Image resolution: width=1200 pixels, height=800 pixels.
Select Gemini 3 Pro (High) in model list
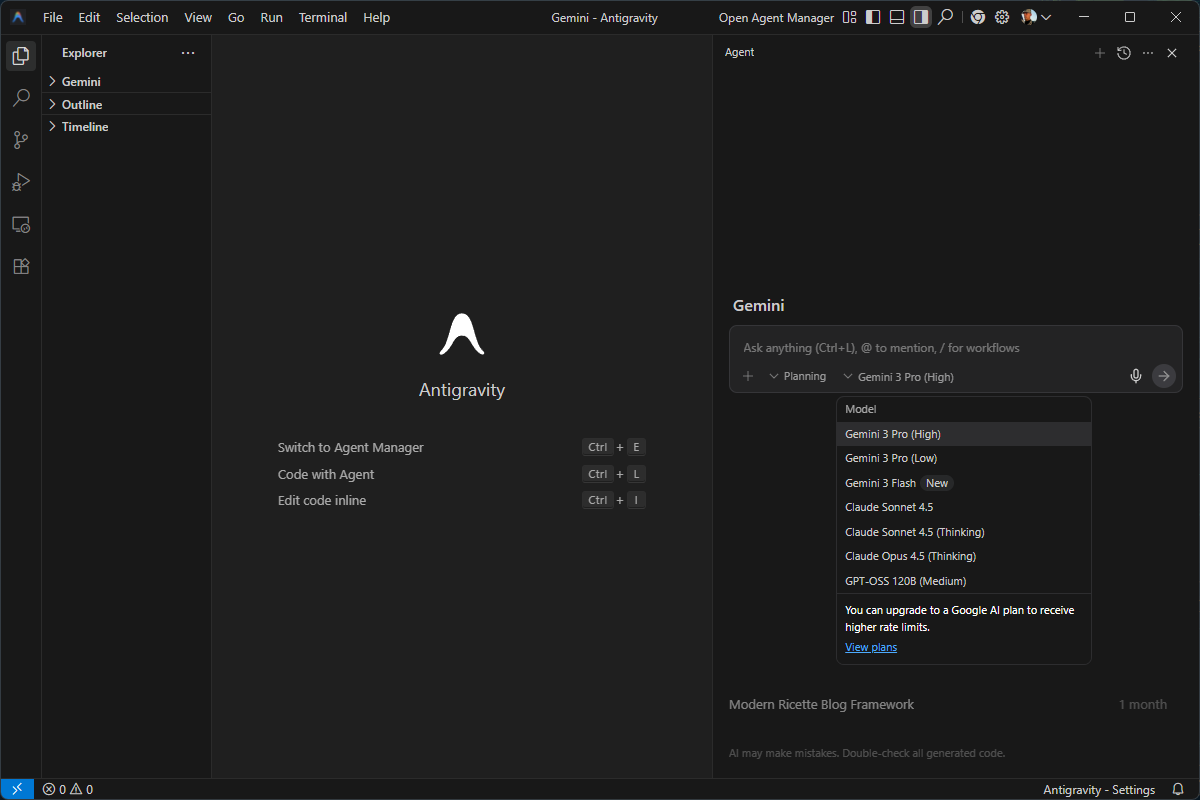[963, 434]
